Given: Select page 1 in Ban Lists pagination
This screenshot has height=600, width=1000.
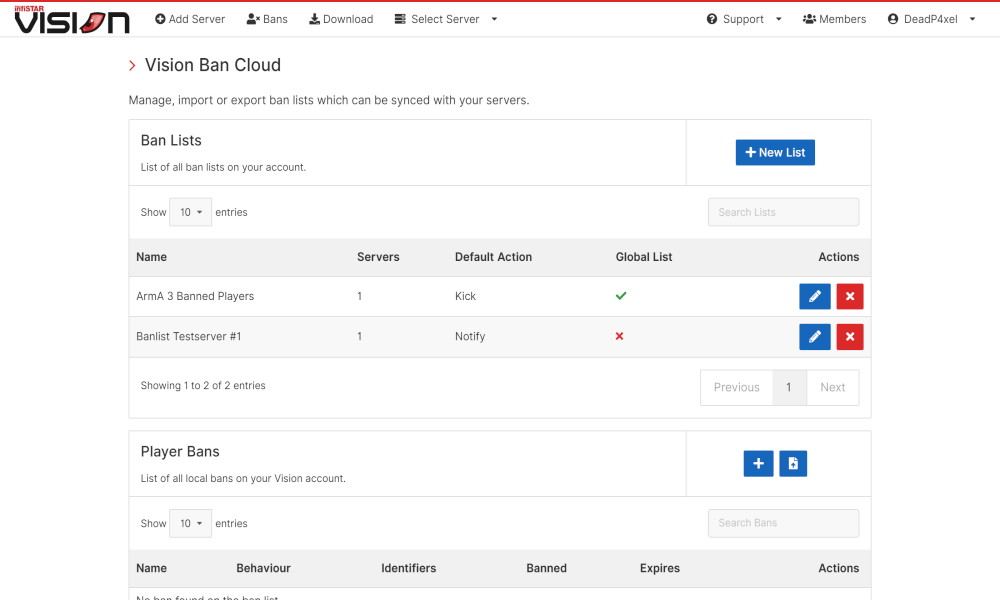Looking at the screenshot, I should (790, 388).
